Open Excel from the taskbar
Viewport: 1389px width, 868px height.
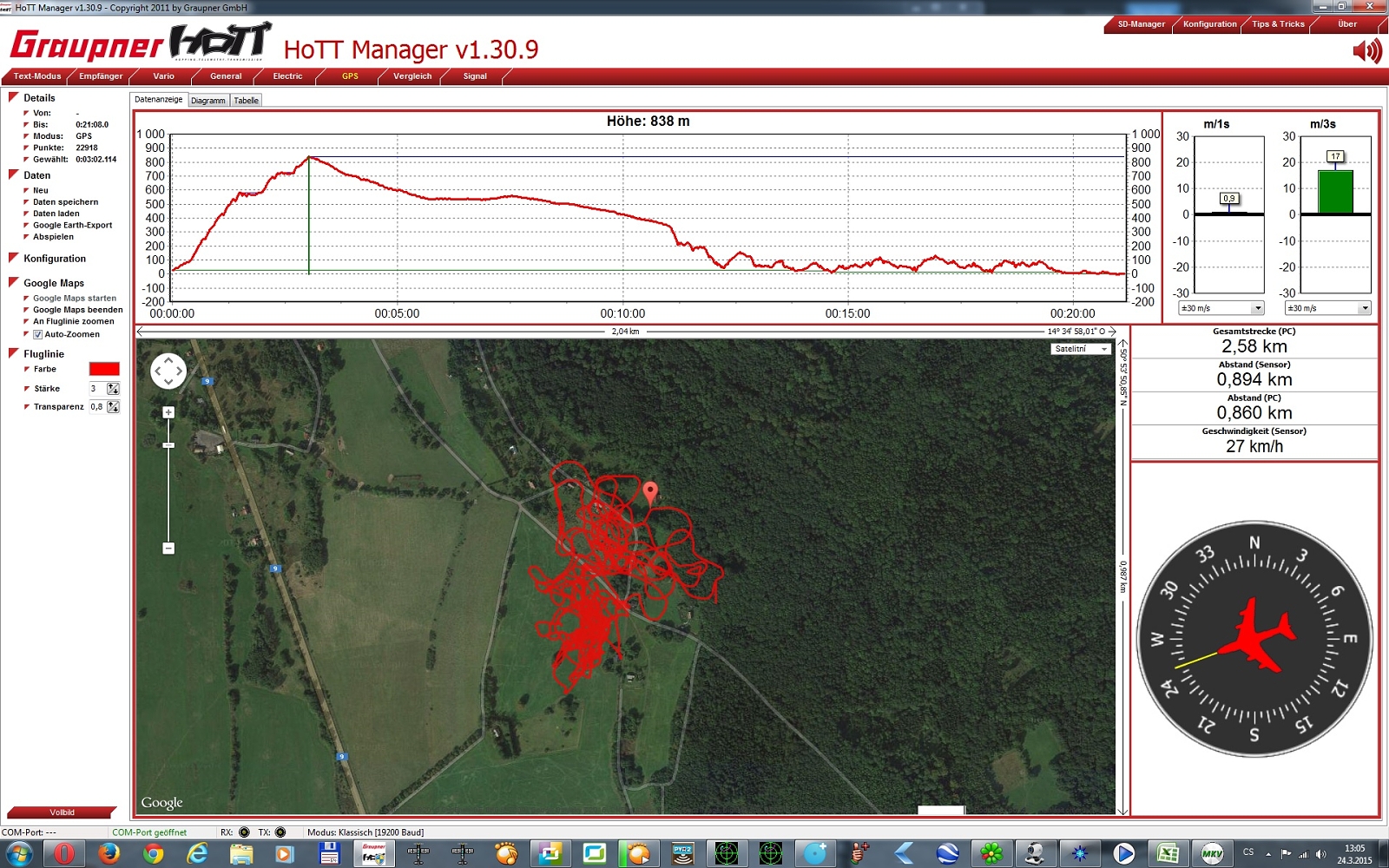click(1168, 854)
